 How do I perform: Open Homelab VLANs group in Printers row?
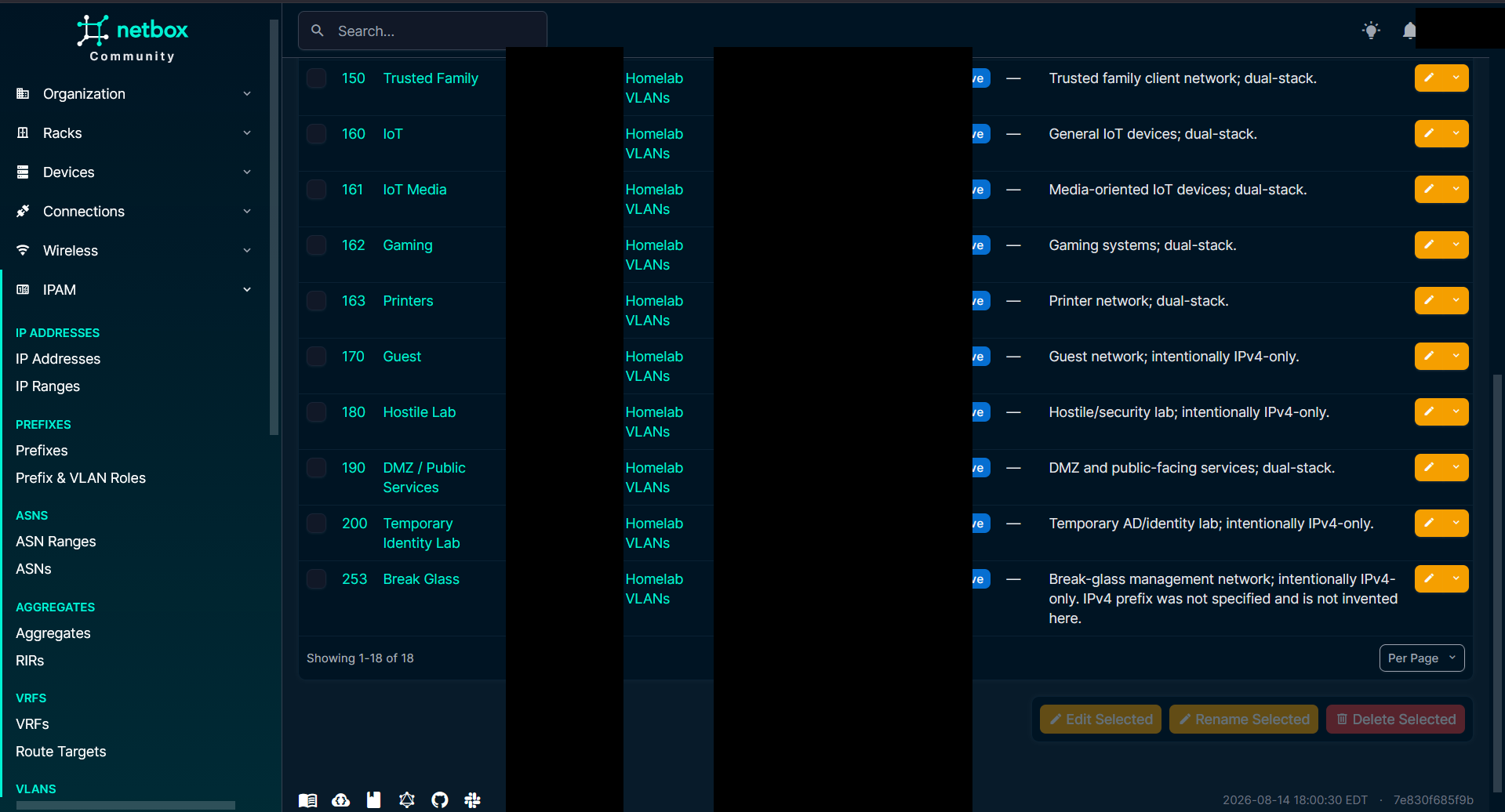coord(654,310)
